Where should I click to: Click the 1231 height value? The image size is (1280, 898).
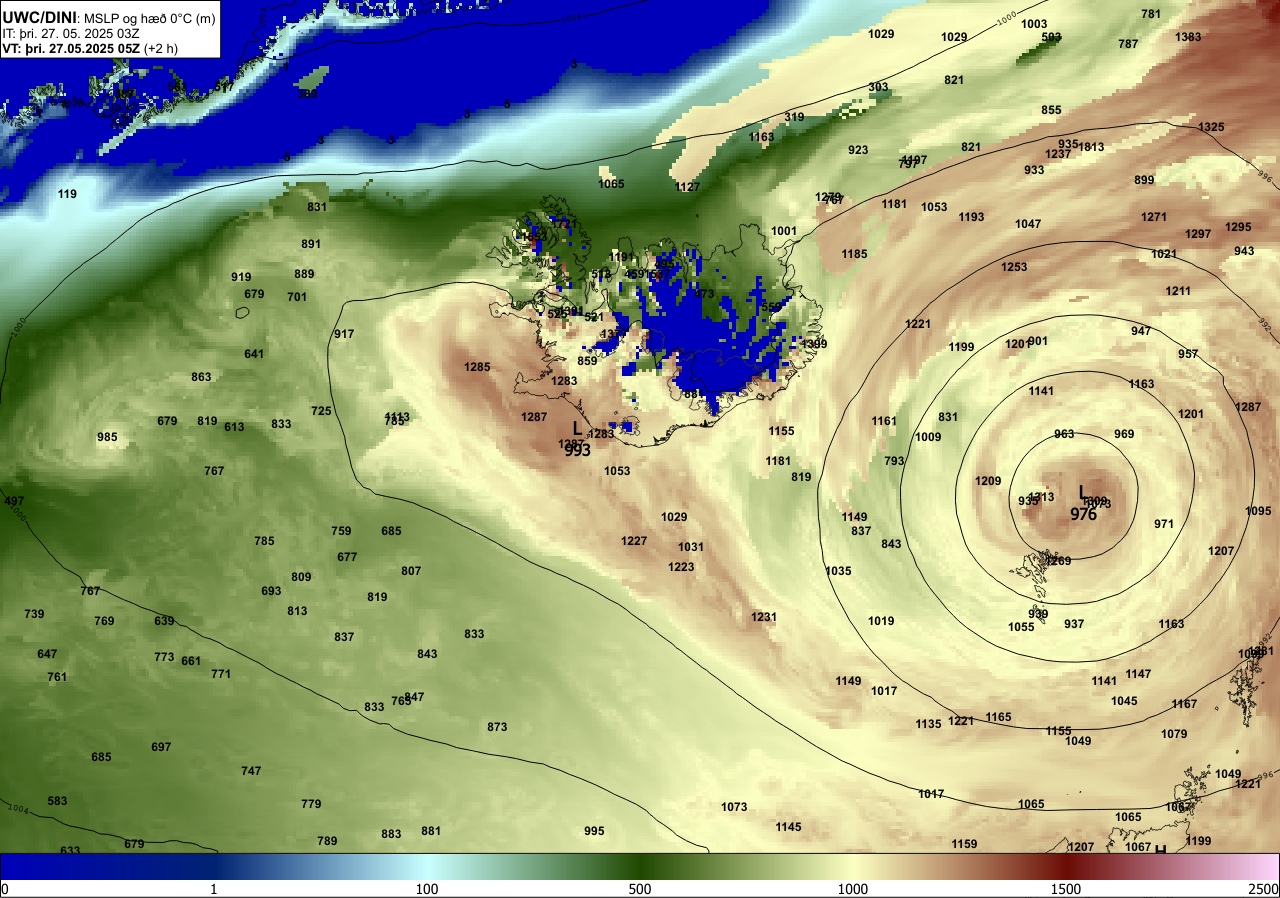(763, 617)
